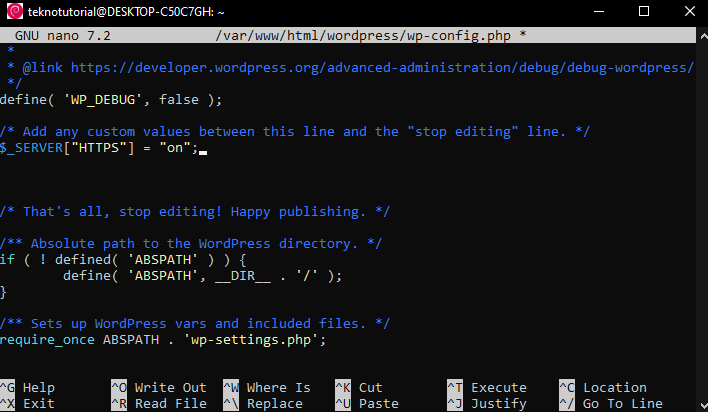Click ^U Paste shortcut
This screenshot has width=708, height=412.
(367, 403)
